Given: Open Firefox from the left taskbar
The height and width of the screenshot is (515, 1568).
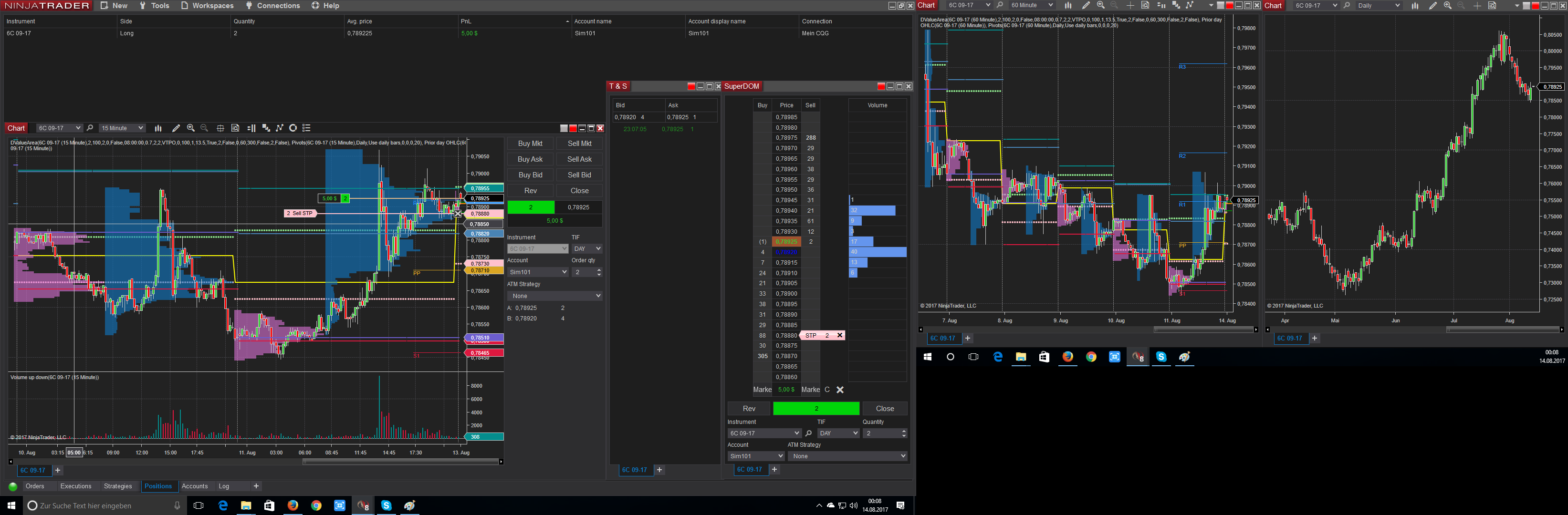Looking at the screenshot, I should pyautogui.click(x=293, y=505).
